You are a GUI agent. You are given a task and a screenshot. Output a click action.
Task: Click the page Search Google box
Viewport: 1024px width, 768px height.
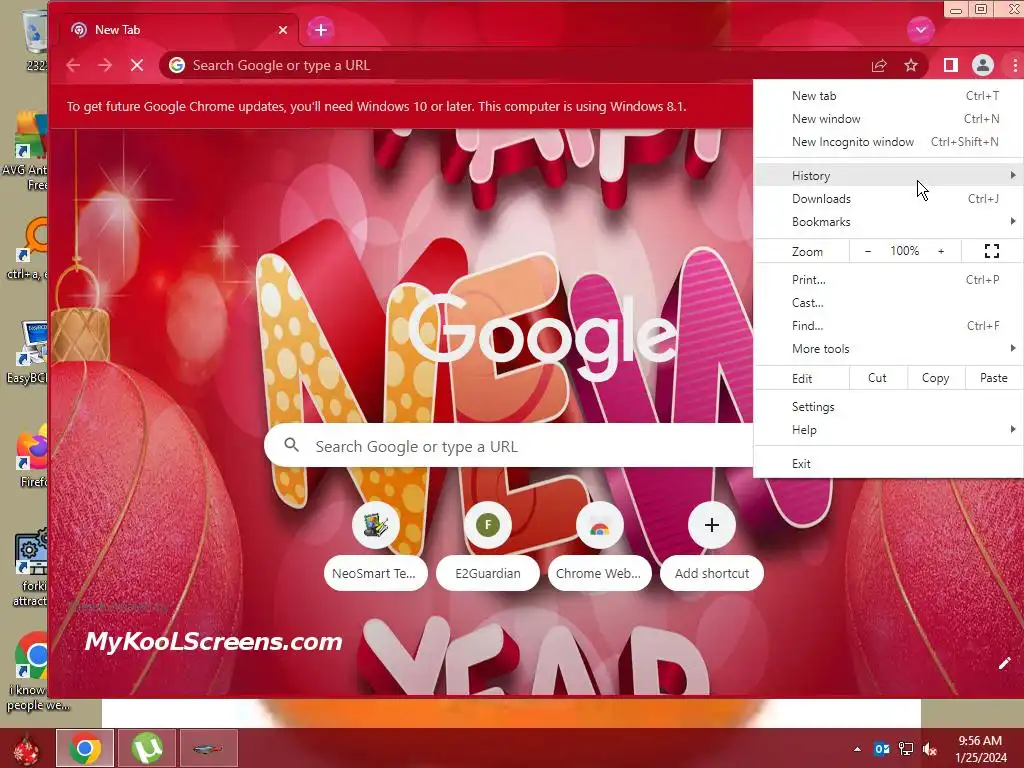coord(509,446)
